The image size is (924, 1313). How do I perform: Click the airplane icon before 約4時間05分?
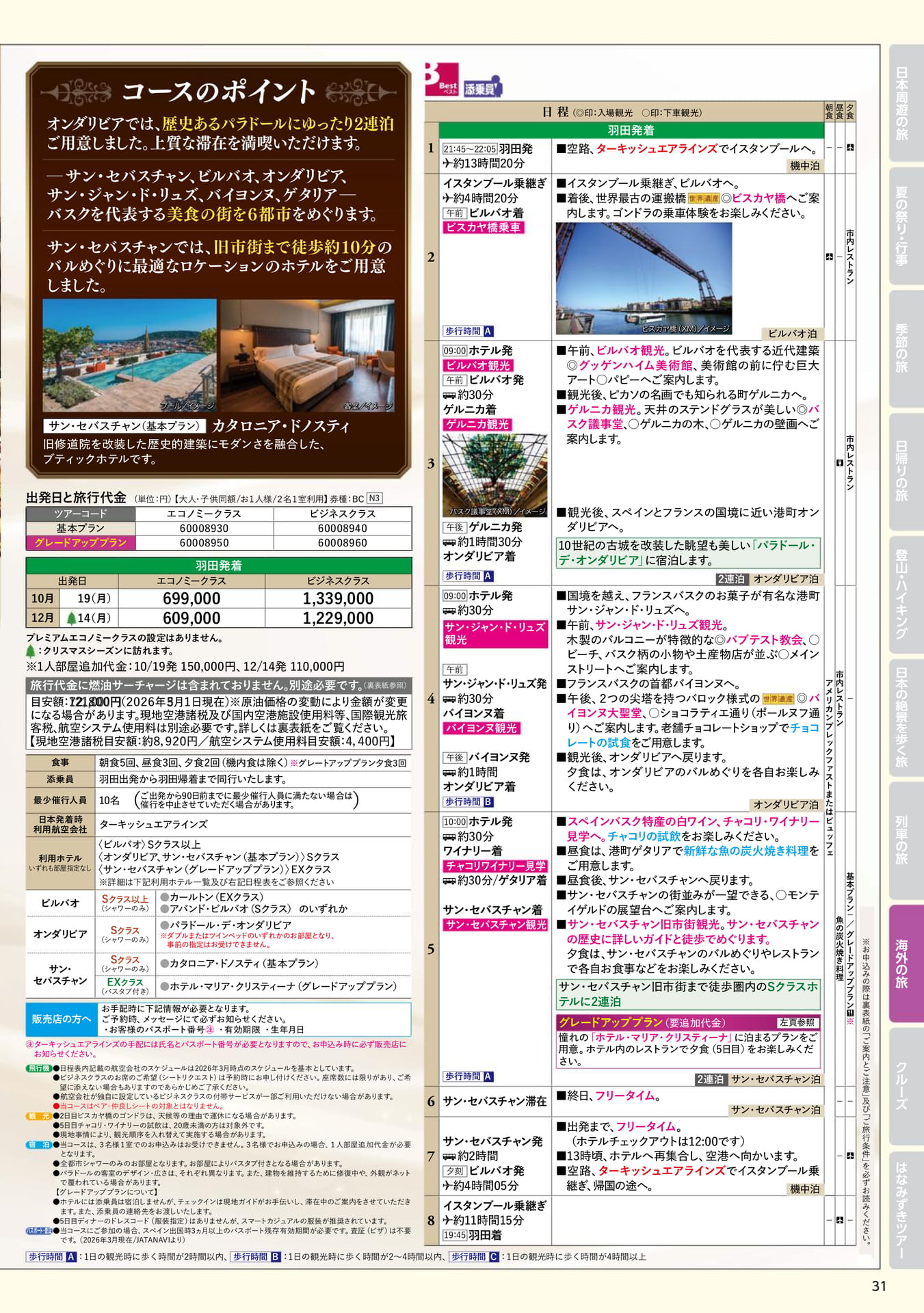pyautogui.click(x=447, y=1186)
